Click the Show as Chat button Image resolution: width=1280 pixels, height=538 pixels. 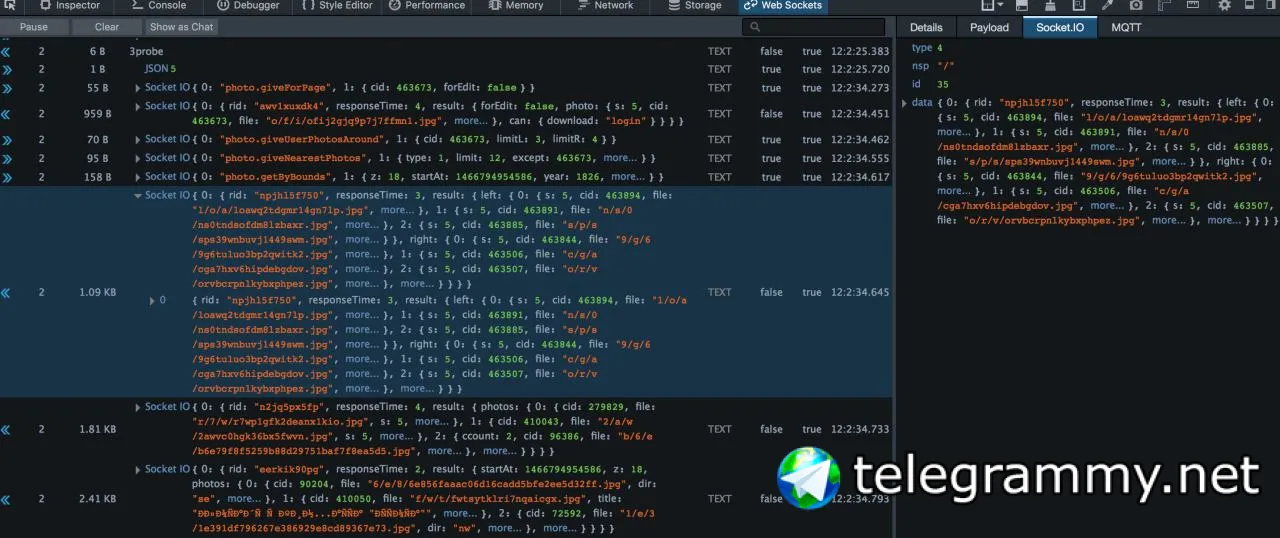click(182, 27)
